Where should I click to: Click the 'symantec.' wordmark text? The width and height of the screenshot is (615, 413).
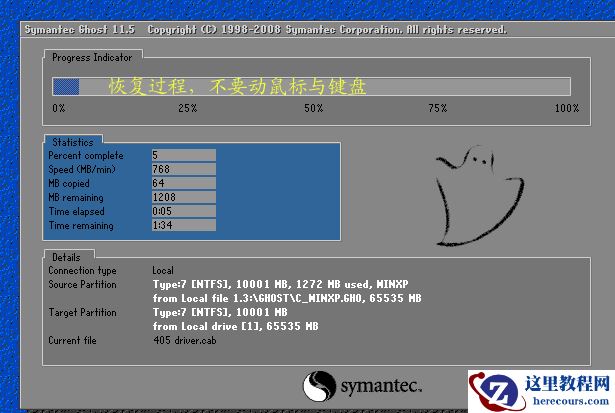click(381, 386)
